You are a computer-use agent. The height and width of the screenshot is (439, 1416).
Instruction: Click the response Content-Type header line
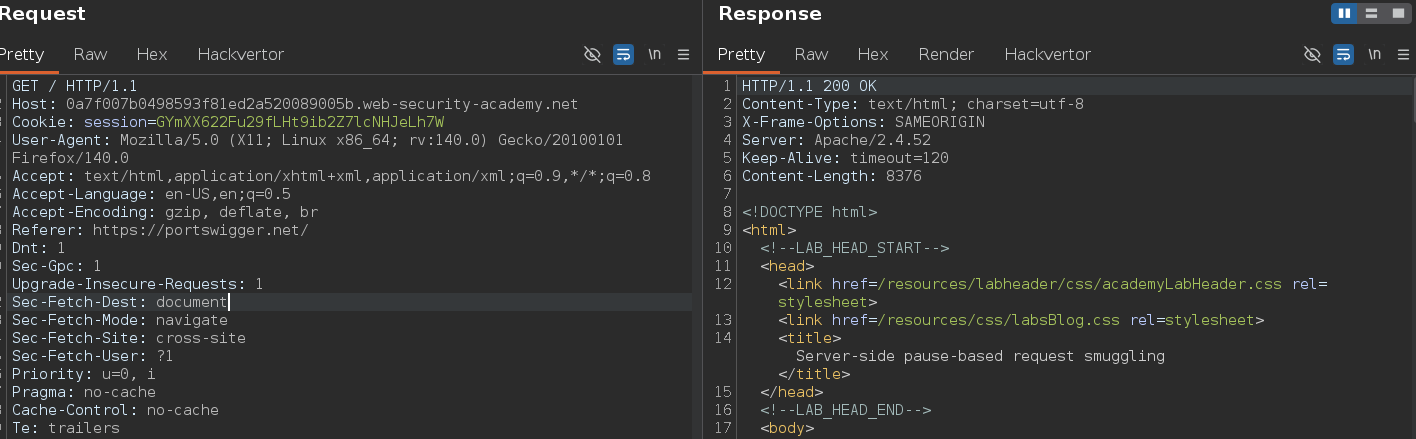coord(913,104)
